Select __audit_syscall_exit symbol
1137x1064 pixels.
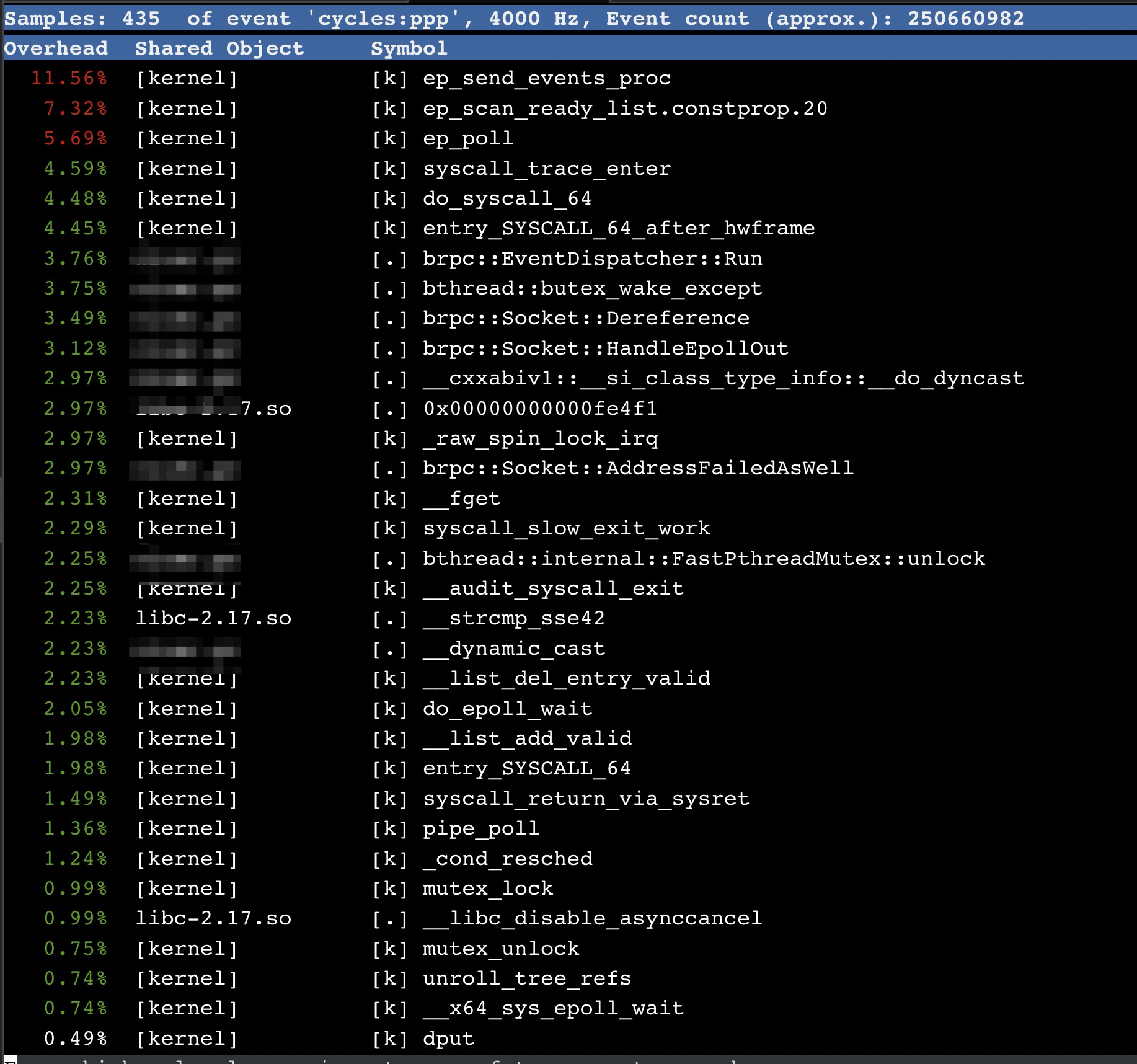point(553,588)
